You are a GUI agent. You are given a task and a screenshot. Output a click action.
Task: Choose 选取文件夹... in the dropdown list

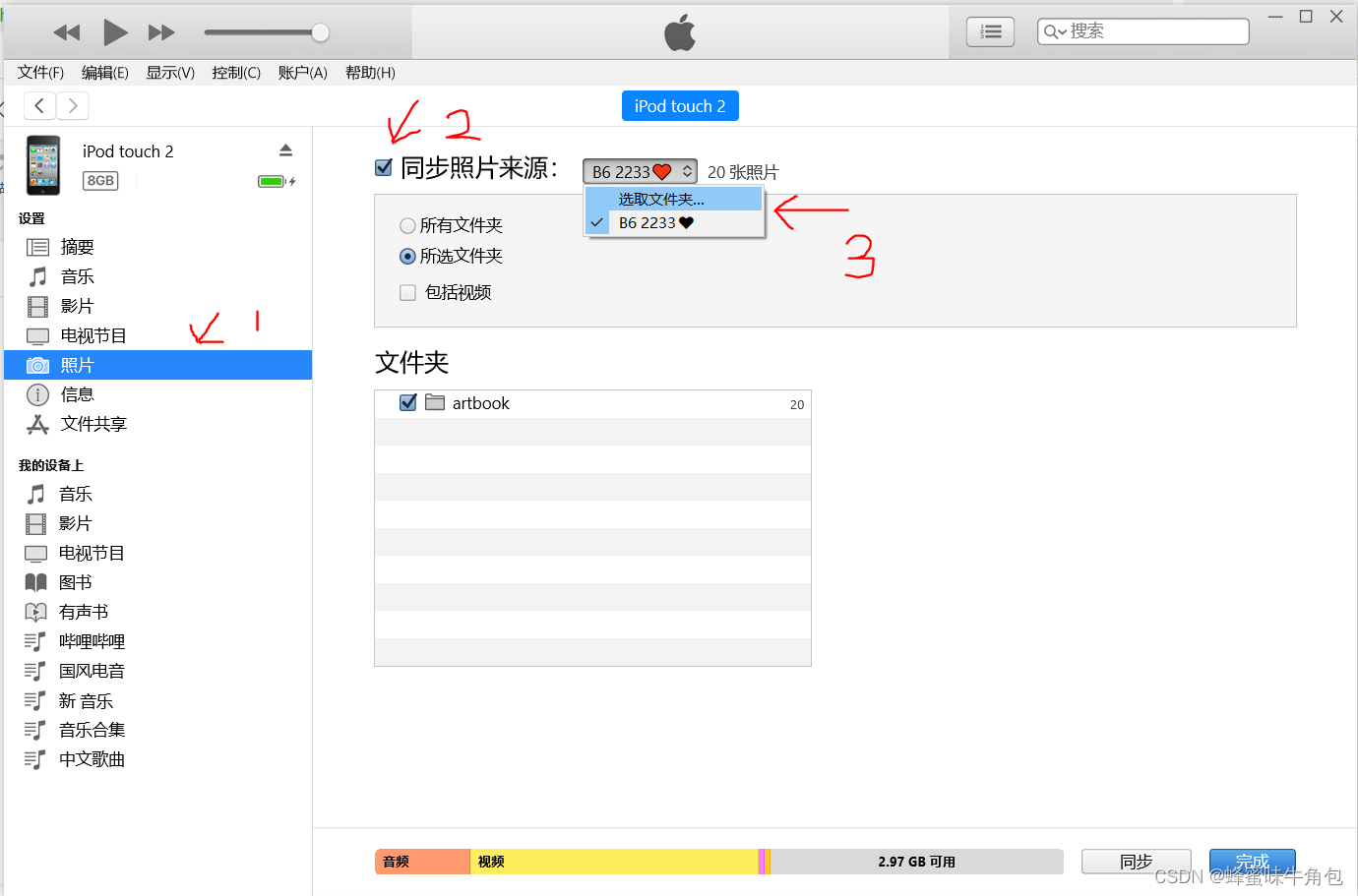coord(674,199)
